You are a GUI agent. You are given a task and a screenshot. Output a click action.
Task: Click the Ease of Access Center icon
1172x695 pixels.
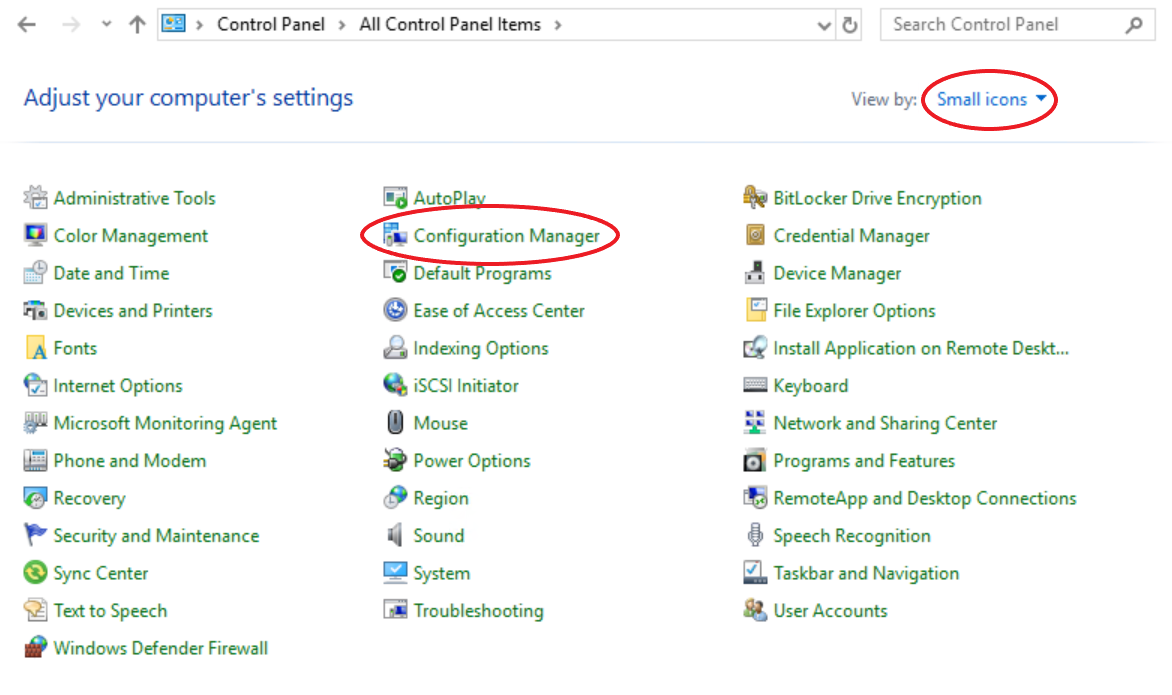pos(395,310)
